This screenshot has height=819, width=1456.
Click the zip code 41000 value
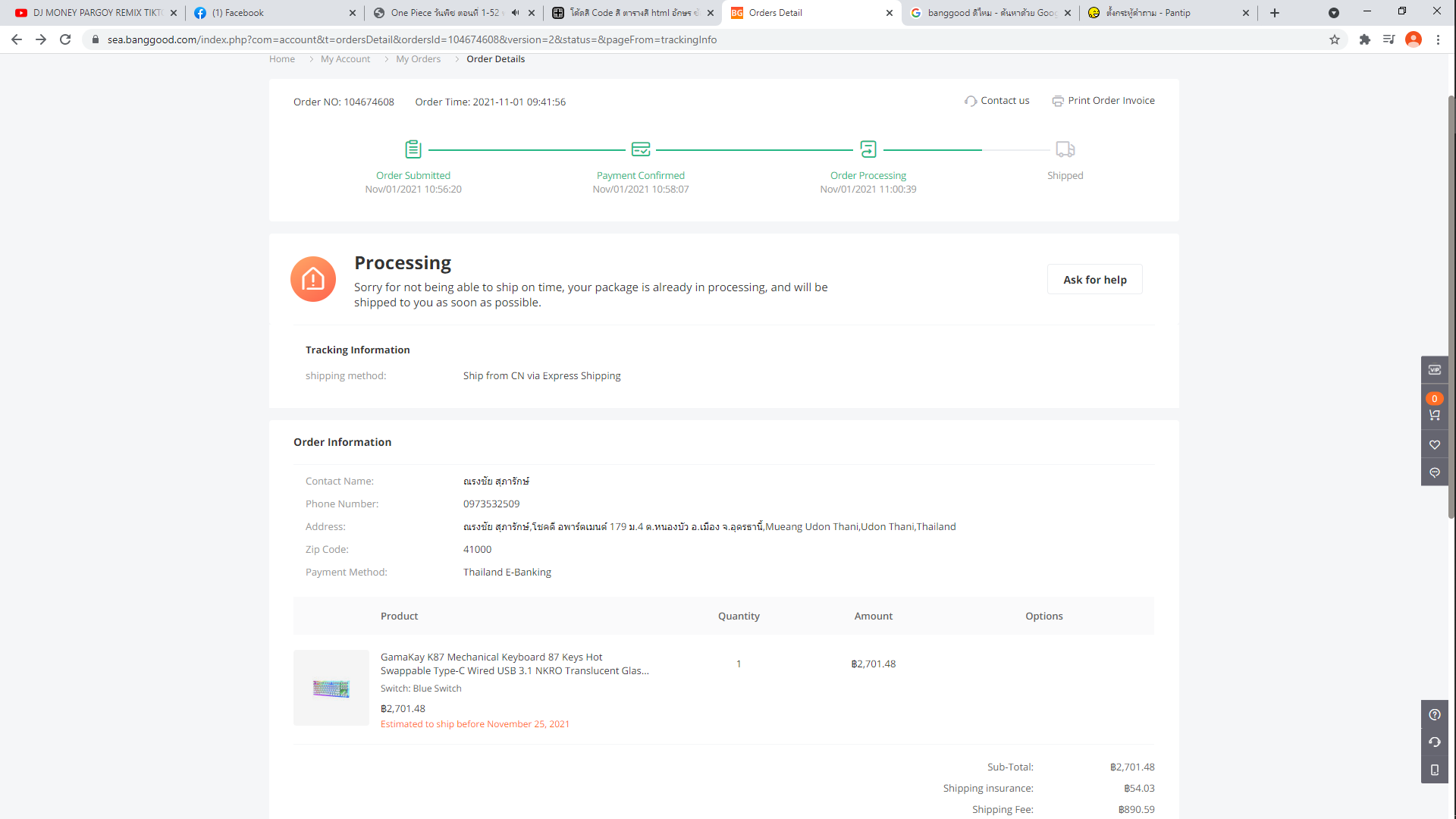(x=477, y=550)
